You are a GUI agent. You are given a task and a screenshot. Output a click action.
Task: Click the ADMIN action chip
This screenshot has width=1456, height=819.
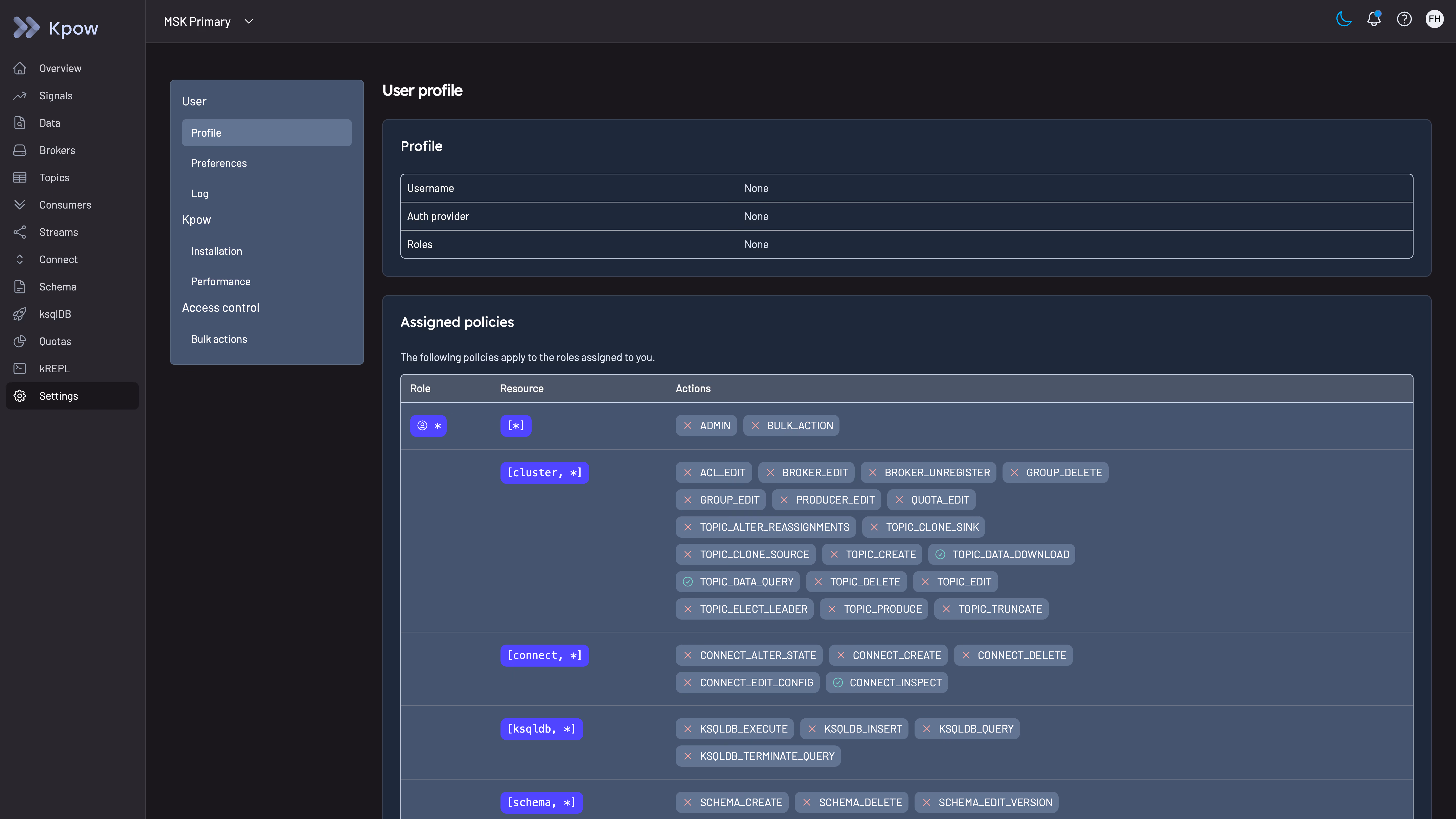point(706,426)
